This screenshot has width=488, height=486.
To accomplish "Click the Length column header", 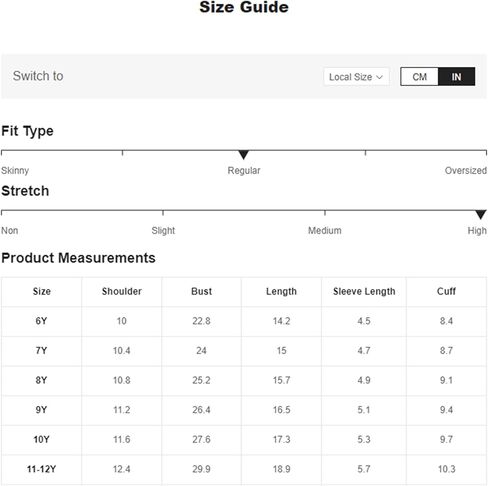I will coord(281,292).
